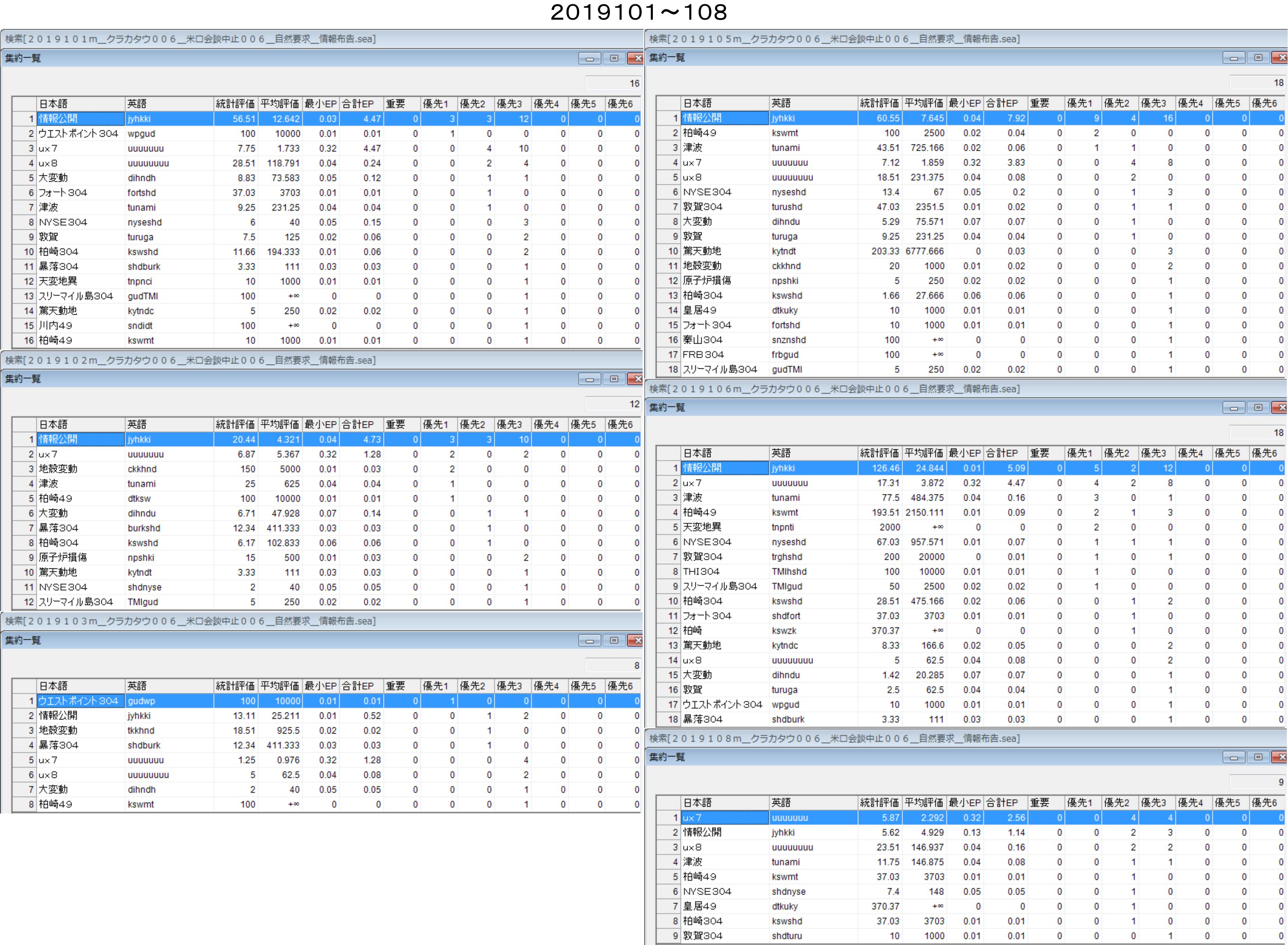Select the 天変地異 row in 2019101m window
The width and height of the screenshot is (1288, 945).
click(326, 281)
